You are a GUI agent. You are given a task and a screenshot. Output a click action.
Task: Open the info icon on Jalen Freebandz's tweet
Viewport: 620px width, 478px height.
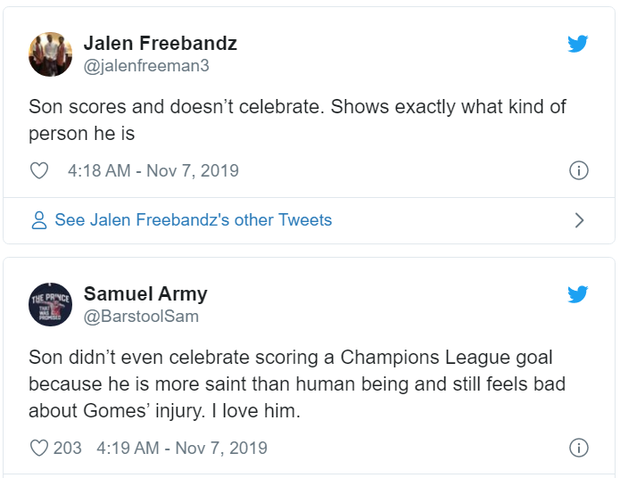coord(577,171)
